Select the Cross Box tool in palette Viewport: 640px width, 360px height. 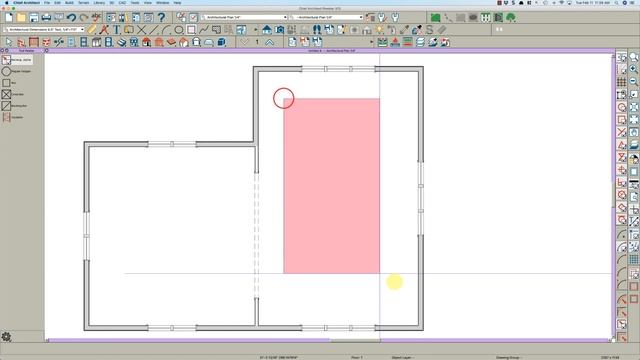pos(13,94)
